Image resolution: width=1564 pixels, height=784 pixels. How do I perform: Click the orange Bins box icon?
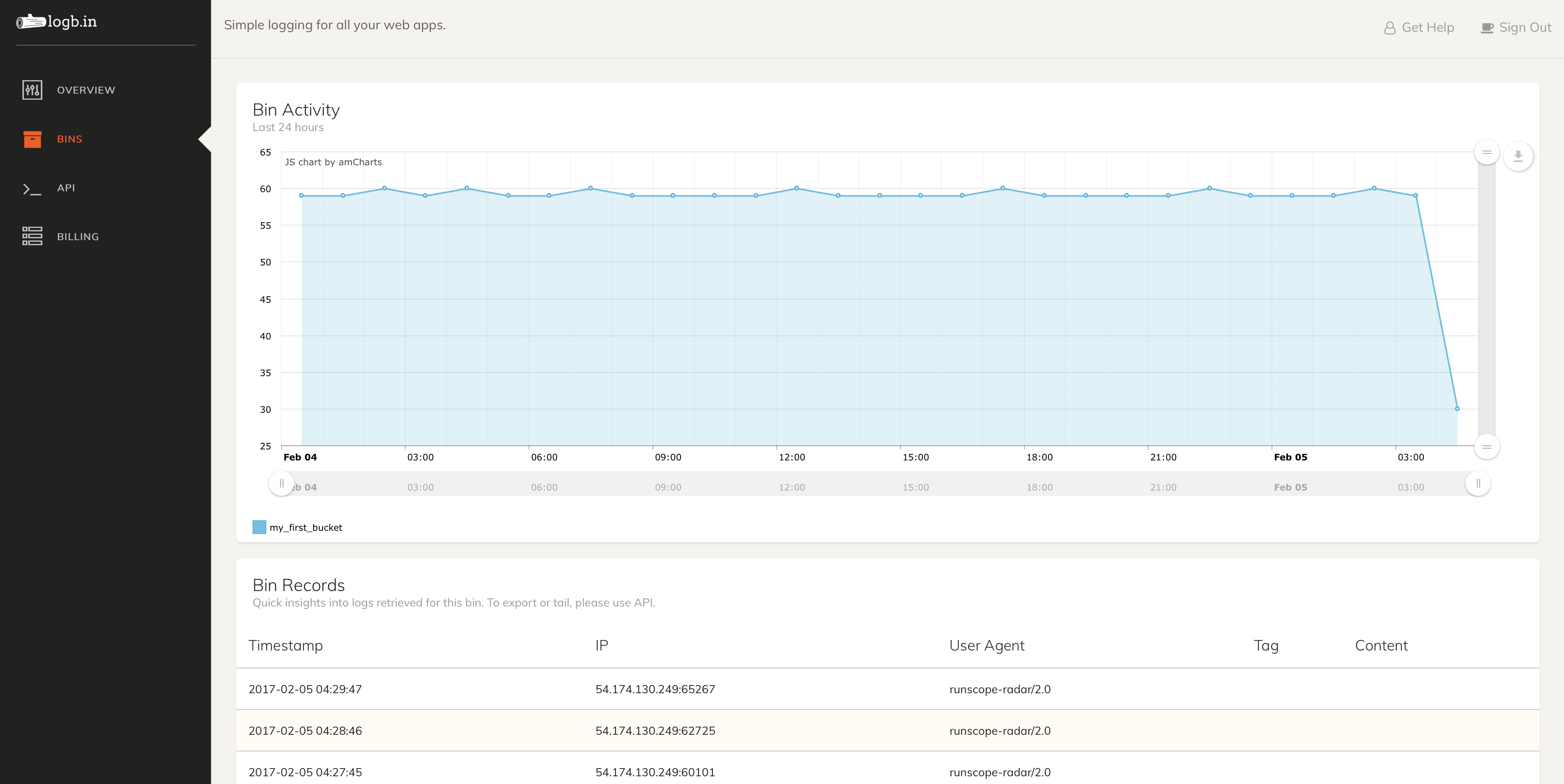pyautogui.click(x=32, y=139)
